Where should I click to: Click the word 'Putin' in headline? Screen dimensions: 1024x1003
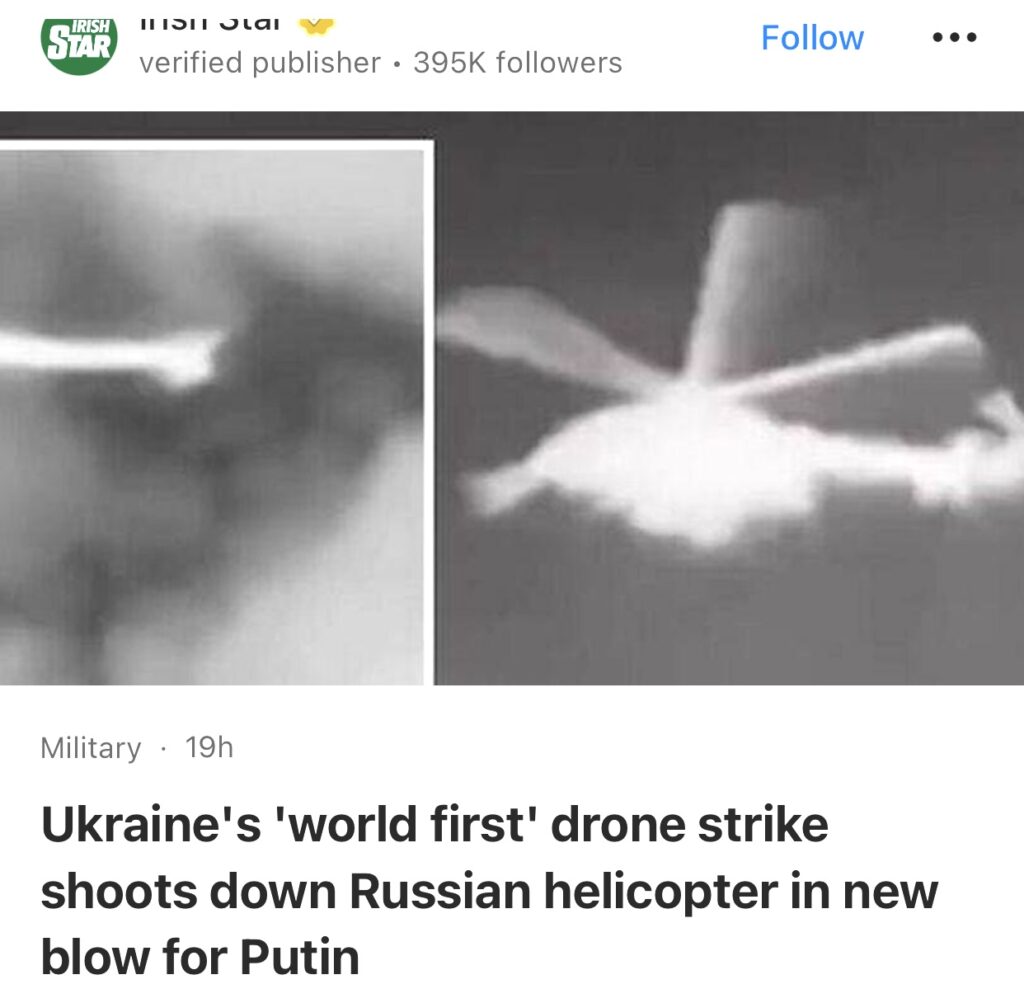(300, 957)
